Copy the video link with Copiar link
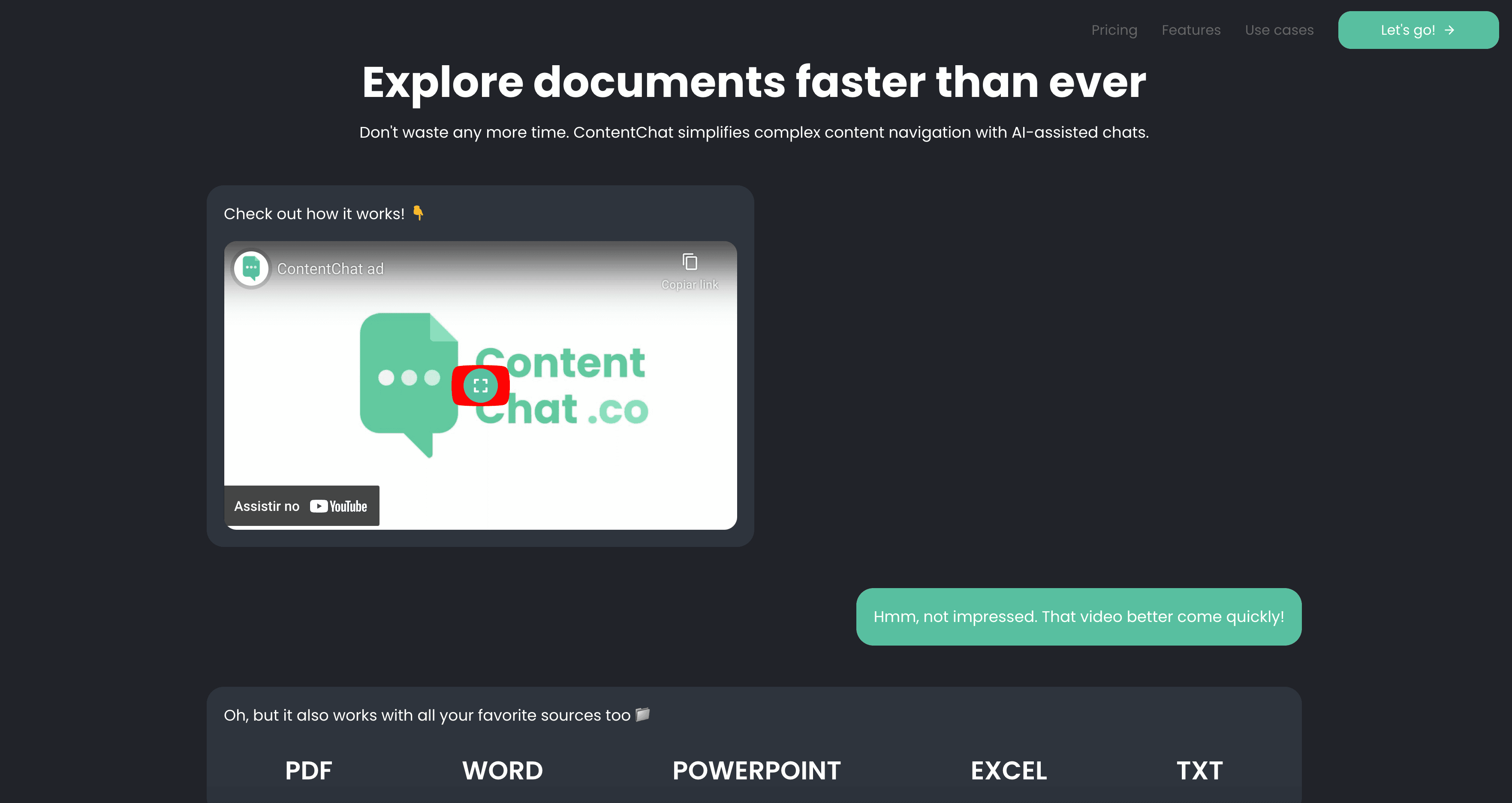This screenshot has width=1512, height=803. click(690, 272)
